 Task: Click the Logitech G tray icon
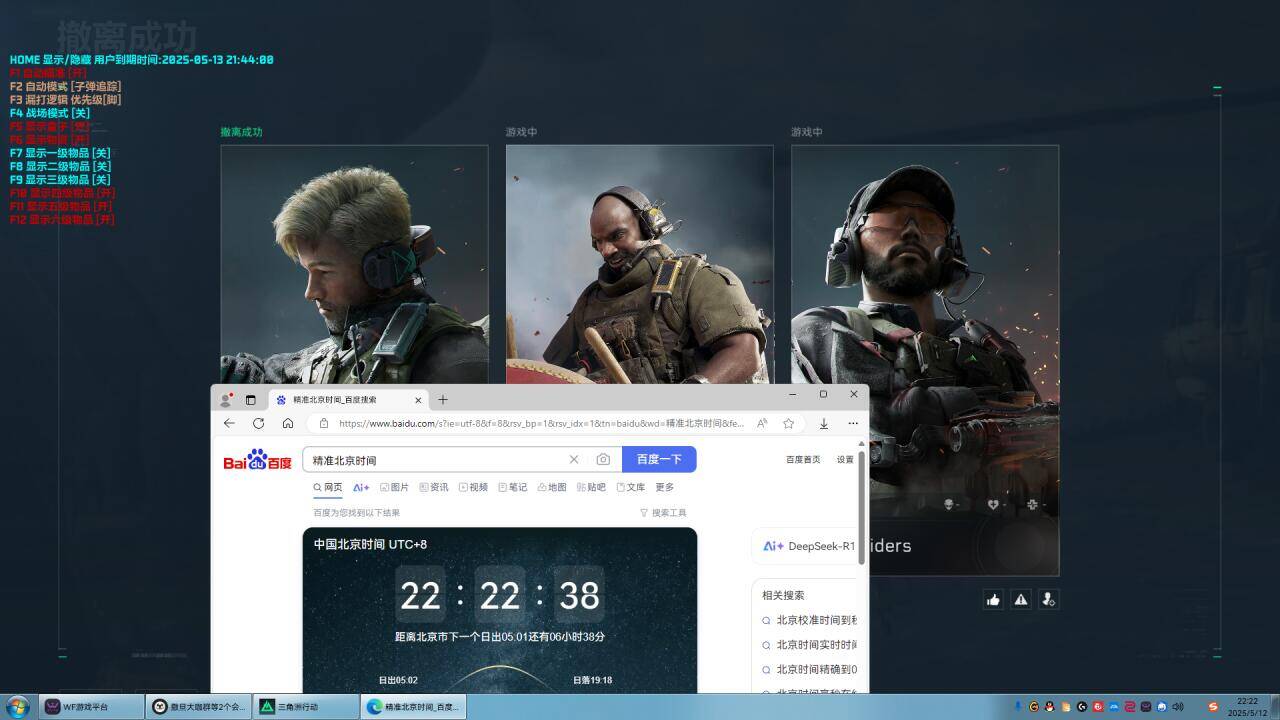coord(1082,706)
